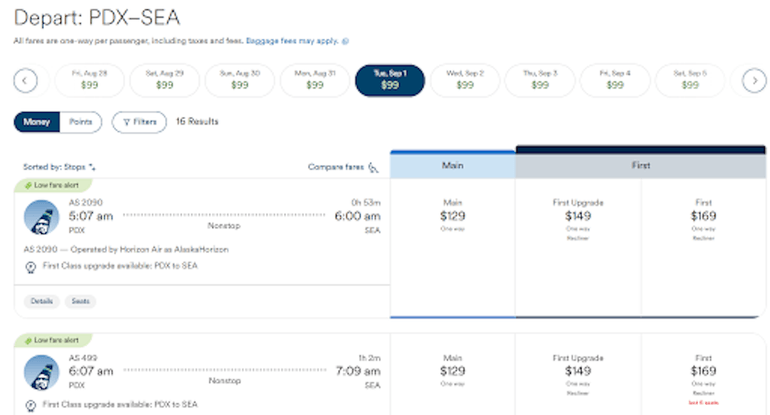Screen dimensions: 770x415
Task: Click the seat icon beside Compare fares
Action: point(374,168)
